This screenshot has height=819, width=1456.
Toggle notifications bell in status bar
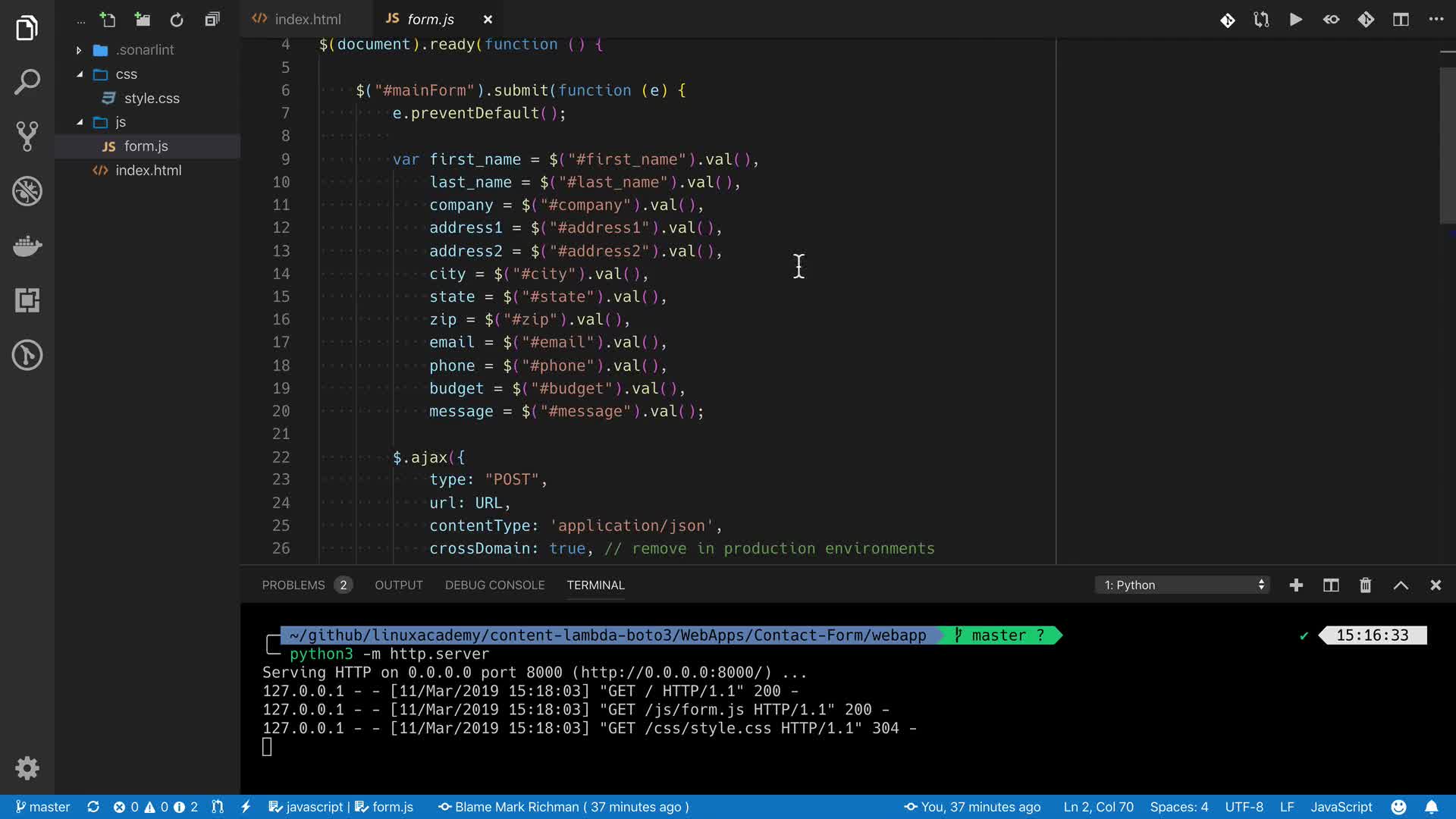[1431, 807]
